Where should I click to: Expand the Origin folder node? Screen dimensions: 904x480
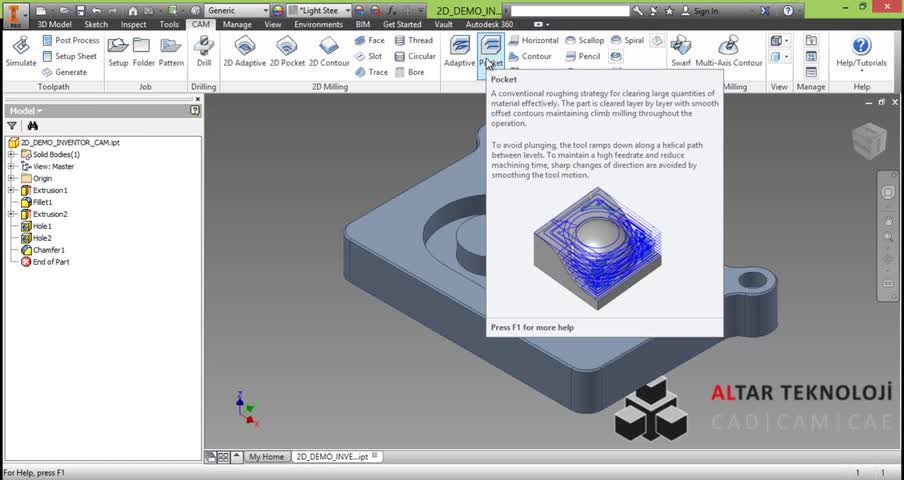tap(11, 179)
